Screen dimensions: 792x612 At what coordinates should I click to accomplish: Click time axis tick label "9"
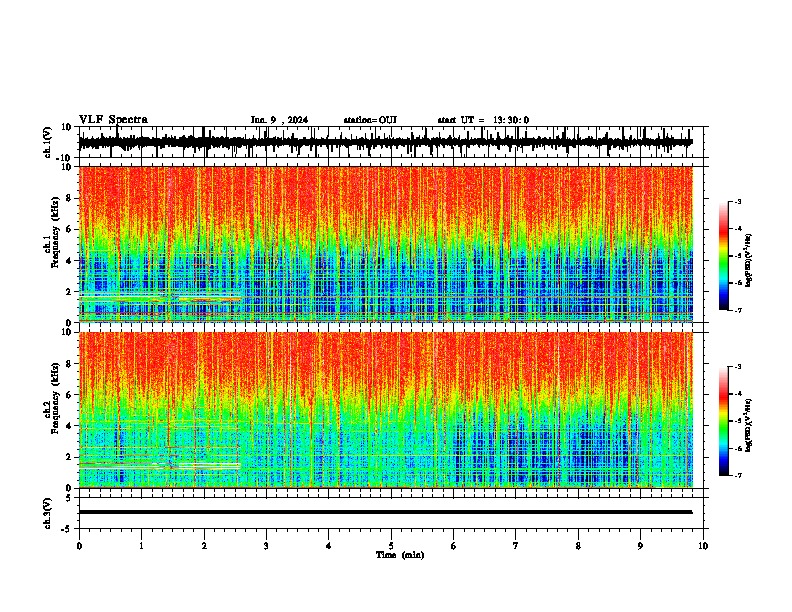tap(640, 546)
